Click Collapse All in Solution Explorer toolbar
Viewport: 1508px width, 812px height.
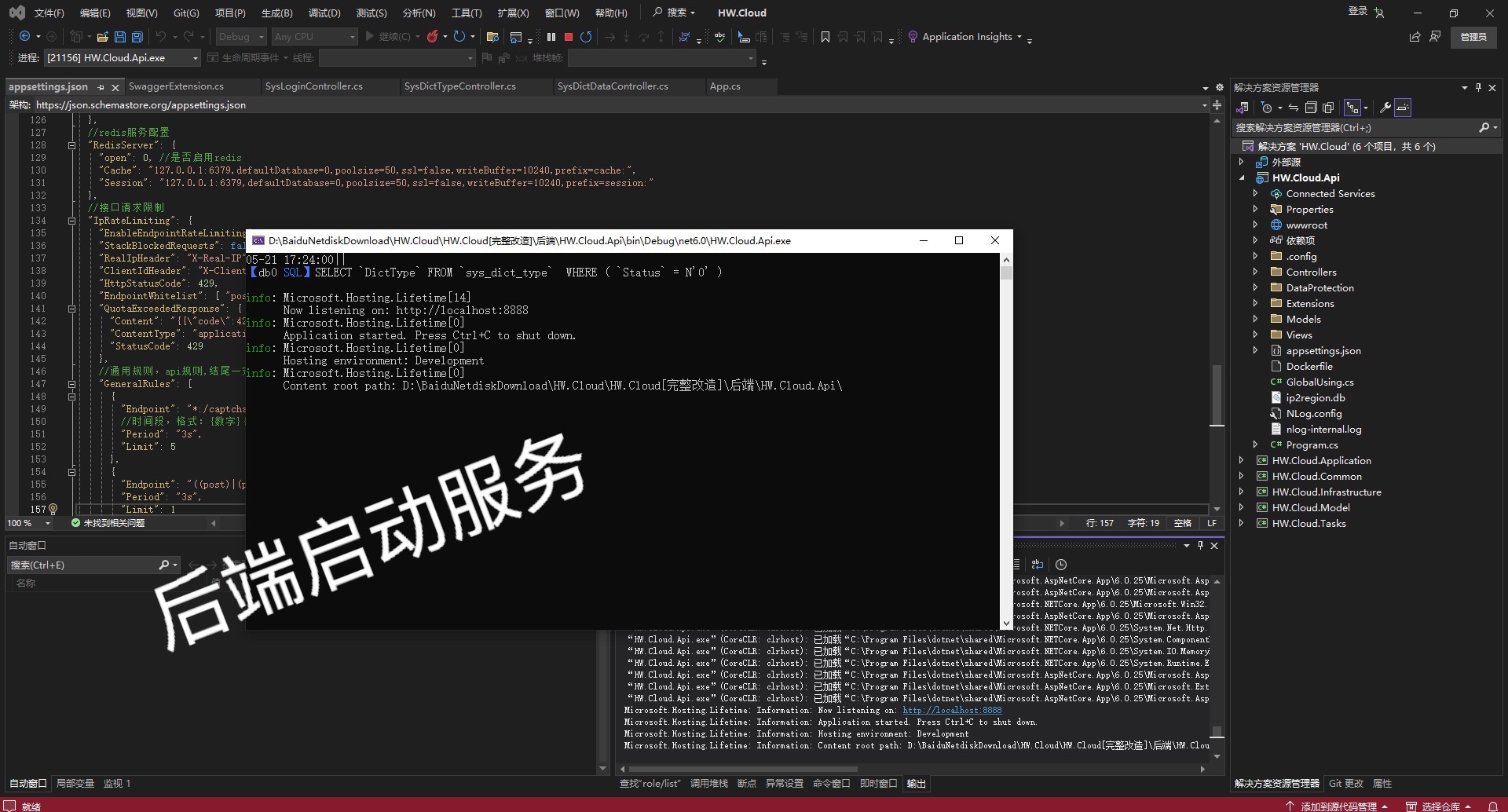1311,108
